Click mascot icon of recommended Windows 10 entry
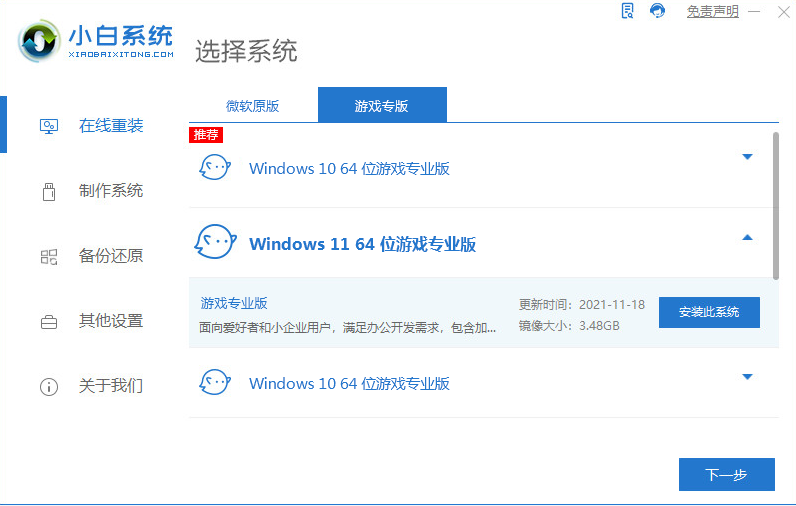This screenshot has width=796, height=506. point(215,167)
